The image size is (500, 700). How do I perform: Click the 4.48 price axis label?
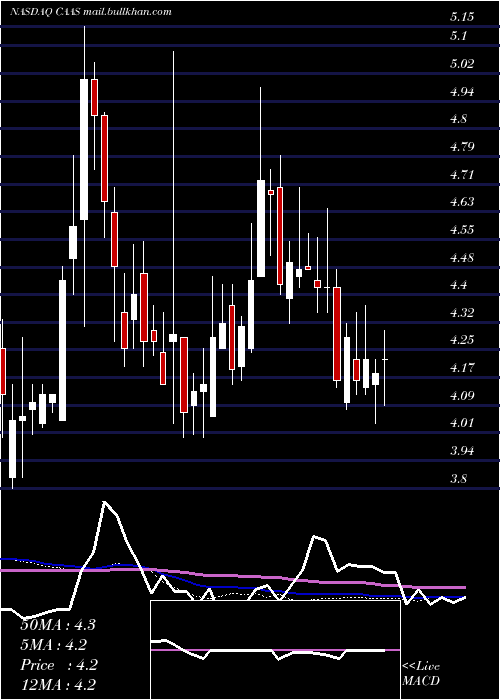coord(462,258)
